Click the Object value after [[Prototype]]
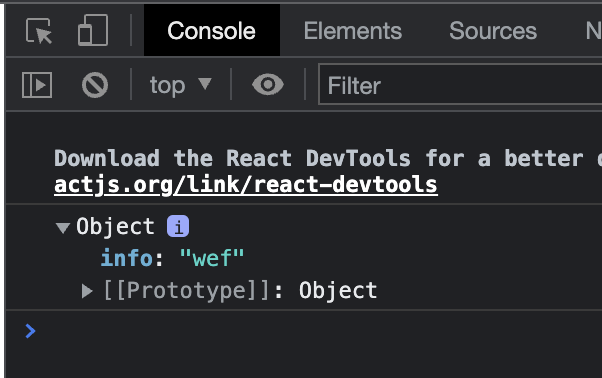This screenshot has height=378, width=602. (x=338, y=291)
